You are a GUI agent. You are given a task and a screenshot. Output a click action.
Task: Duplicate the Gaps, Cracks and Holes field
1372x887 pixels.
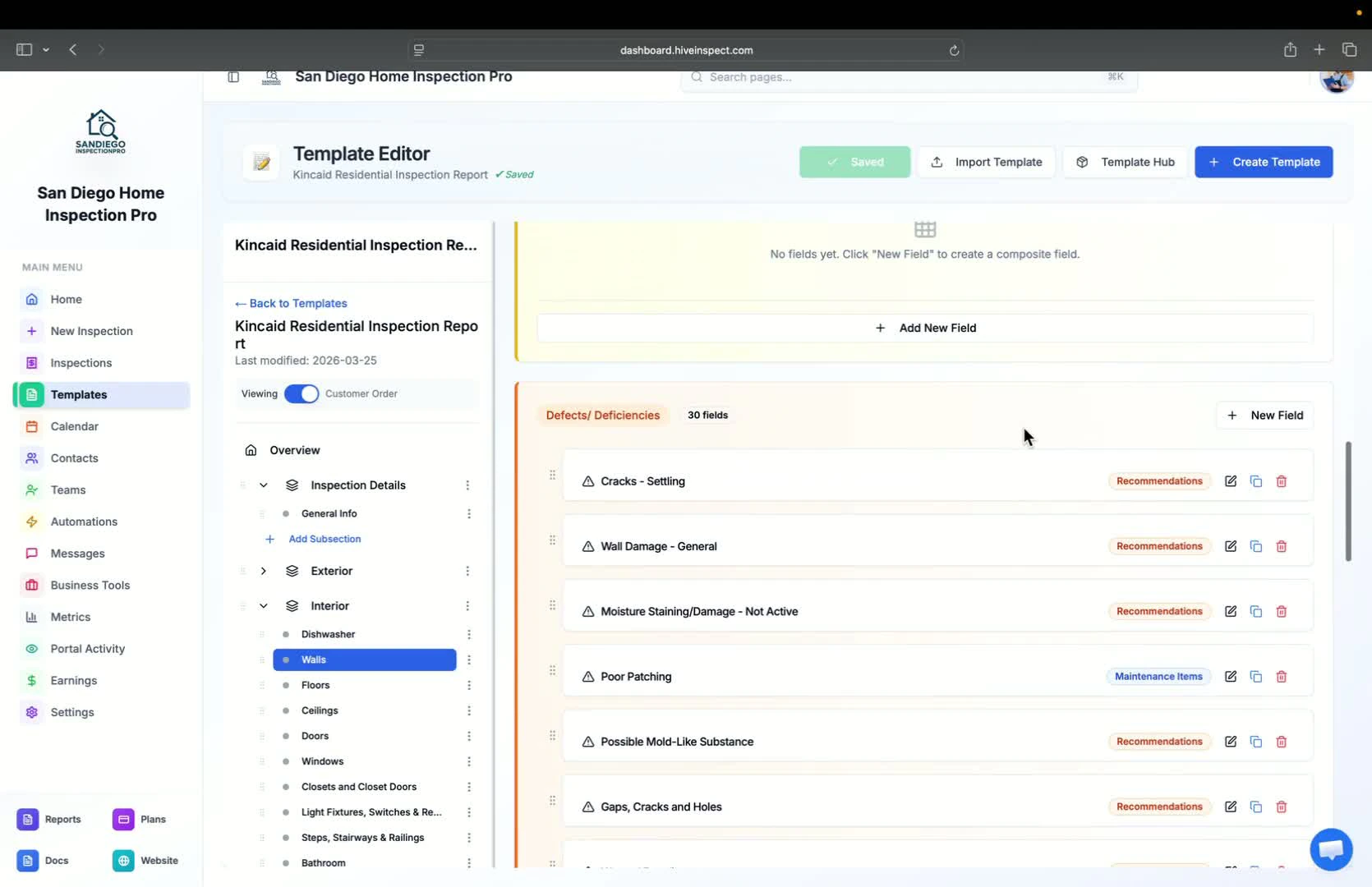(1256, 807)
